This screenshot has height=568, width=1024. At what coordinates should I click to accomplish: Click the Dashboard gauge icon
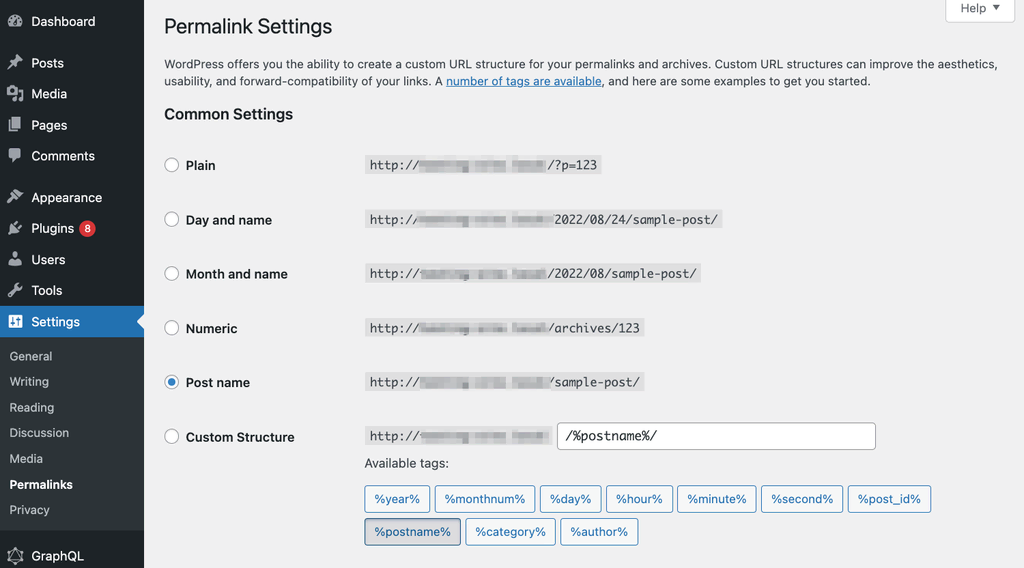pyautogui.click(x=15, y=21)
